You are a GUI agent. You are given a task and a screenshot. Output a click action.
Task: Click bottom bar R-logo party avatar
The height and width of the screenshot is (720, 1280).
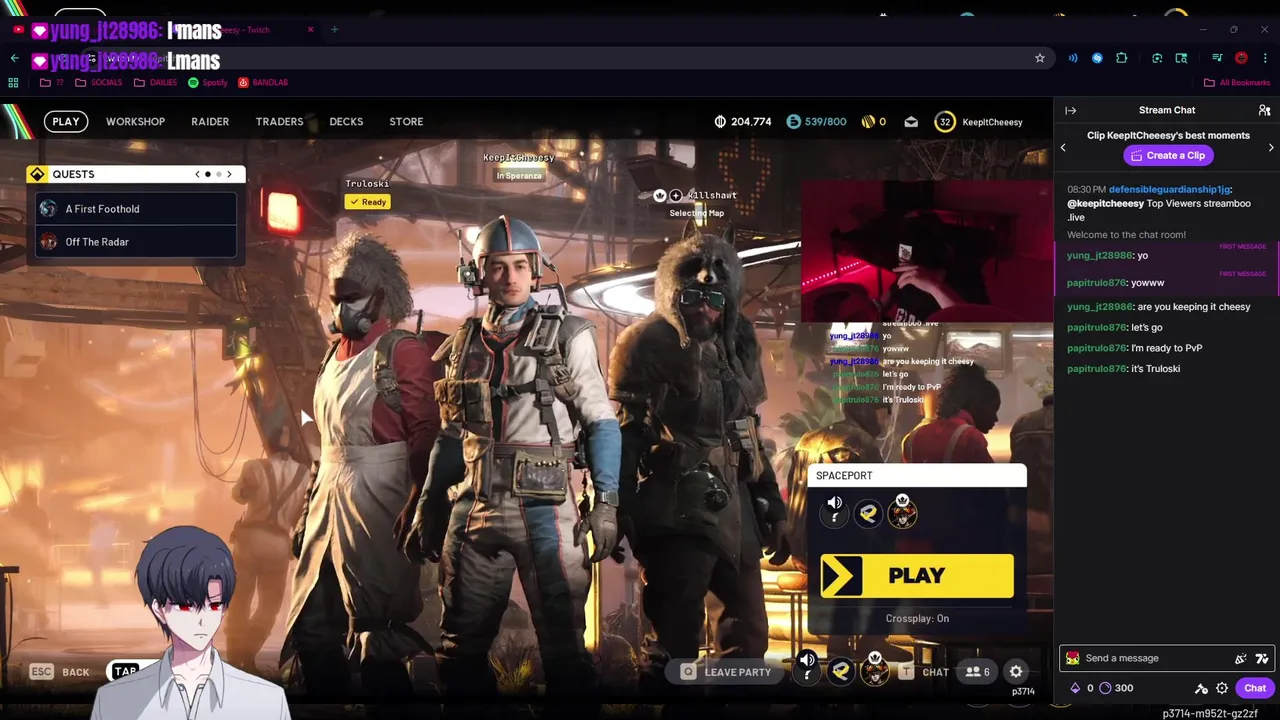coord(841,672)
